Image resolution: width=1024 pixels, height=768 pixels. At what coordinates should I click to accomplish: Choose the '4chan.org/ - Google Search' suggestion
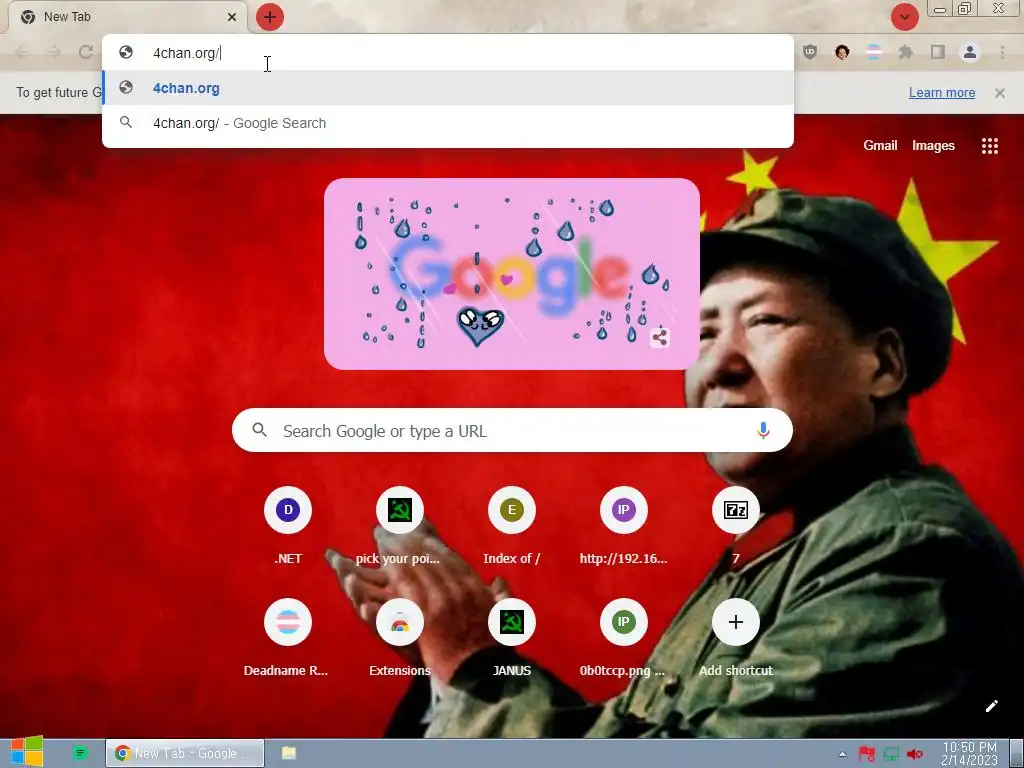coord(448,123)
